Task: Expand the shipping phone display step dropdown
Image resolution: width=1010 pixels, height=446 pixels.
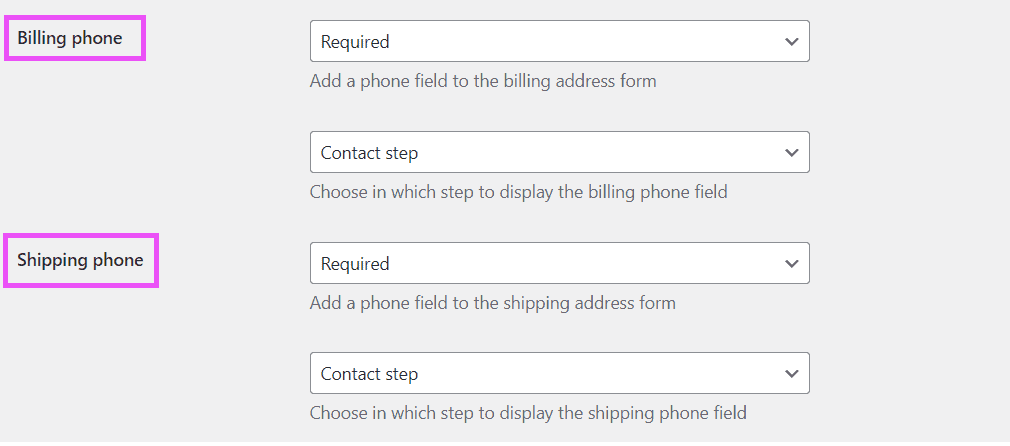Action: click(x=559, y=374)
